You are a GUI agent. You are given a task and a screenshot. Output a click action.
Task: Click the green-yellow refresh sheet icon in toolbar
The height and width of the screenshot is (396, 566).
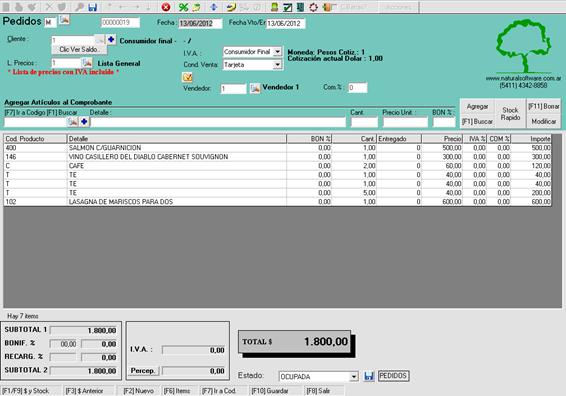coord(196,7)
